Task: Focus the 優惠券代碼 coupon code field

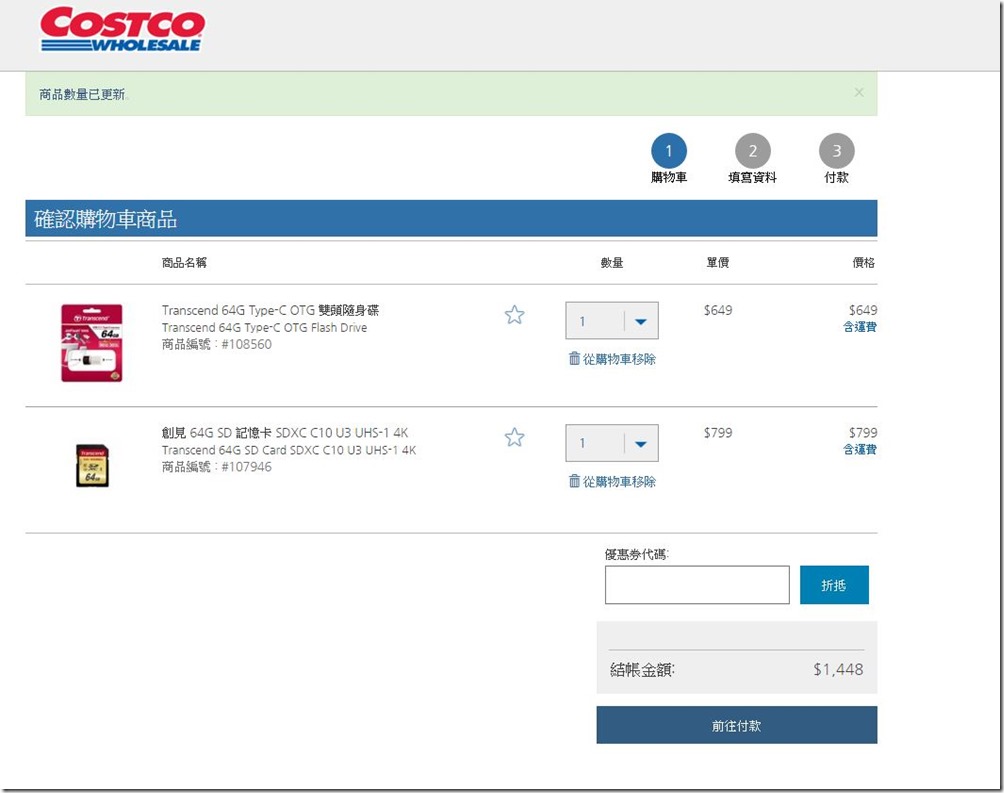Action: pos(697,584)
